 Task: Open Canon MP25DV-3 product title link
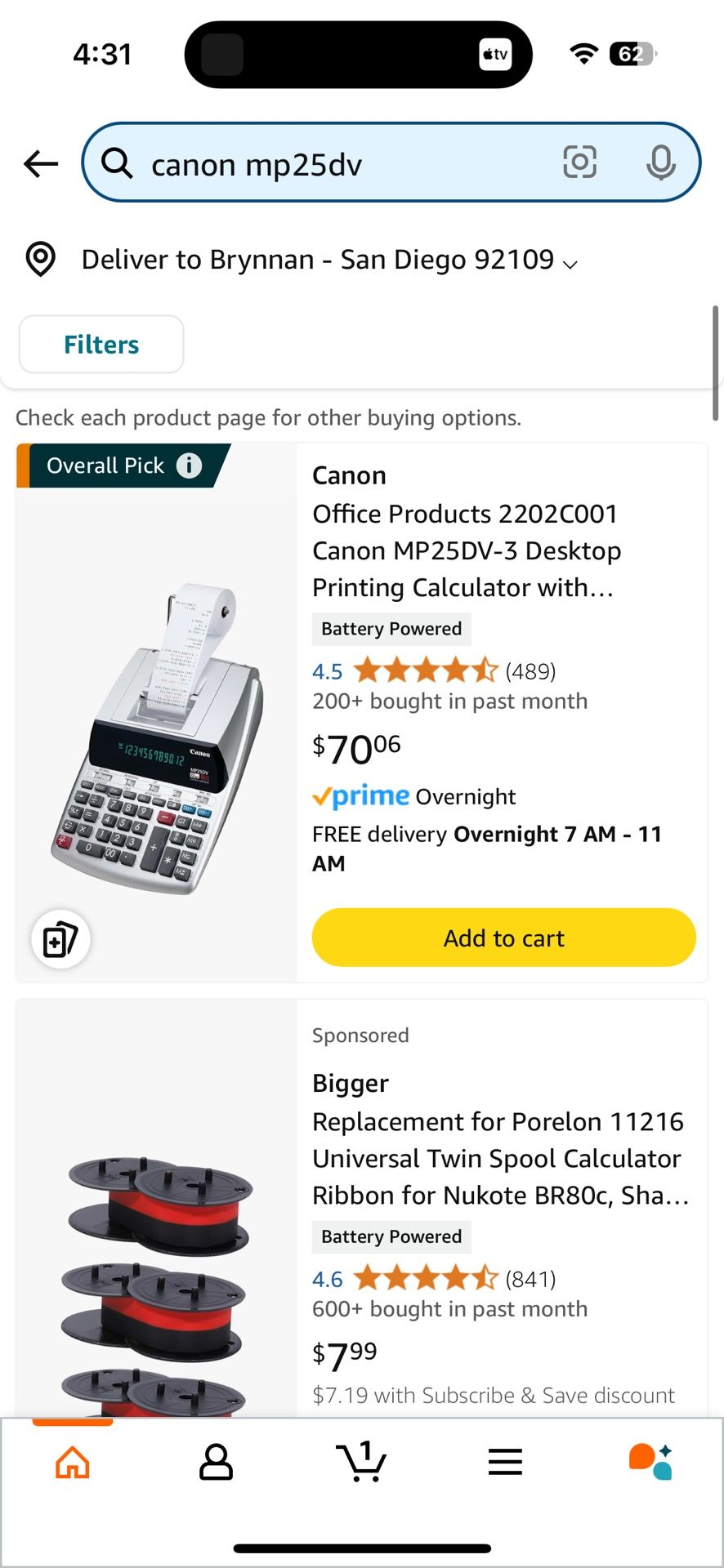[466, 550]
